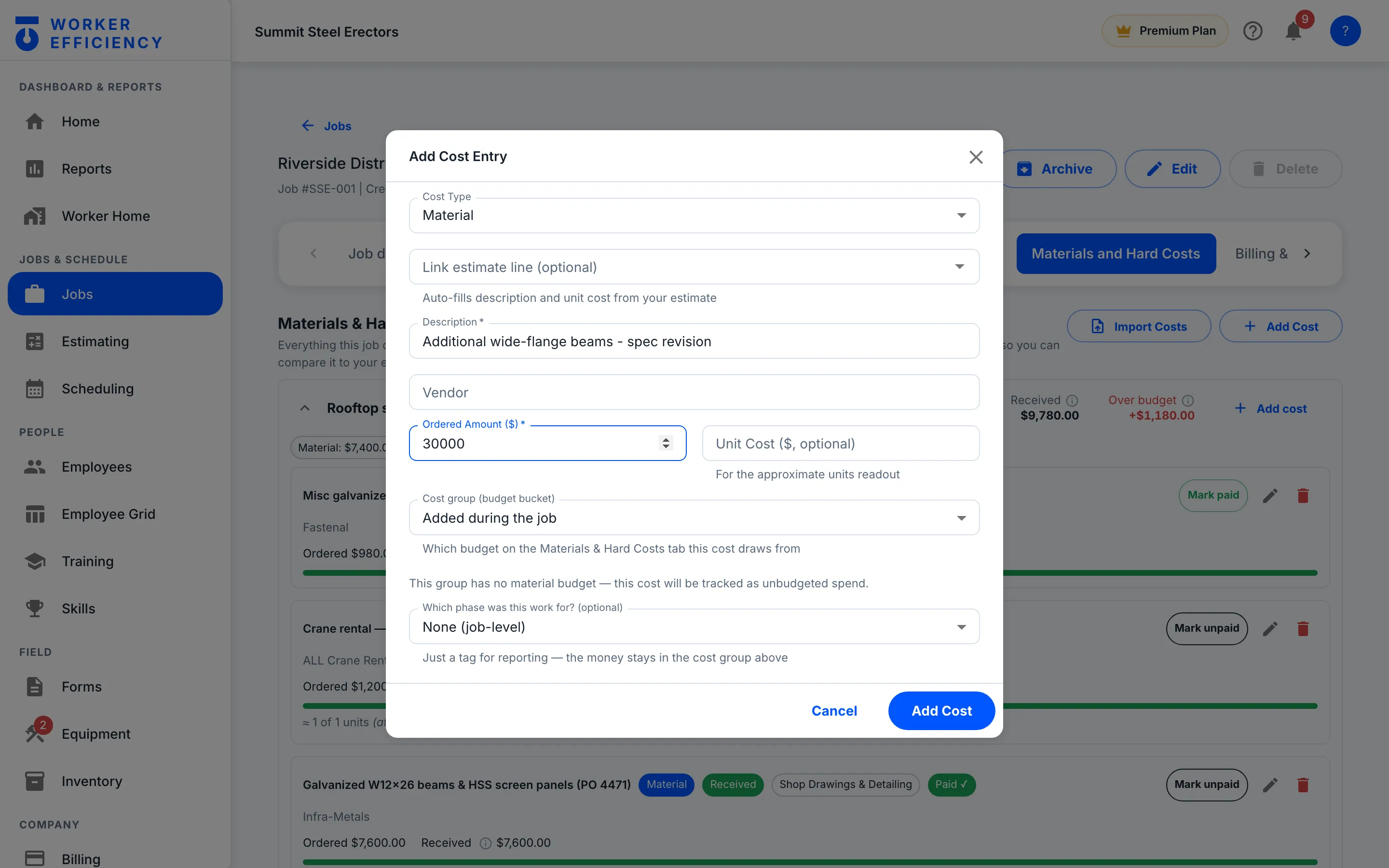Go to Training
The width and height of the screenshot is (1389, 868).
point(115,561)
